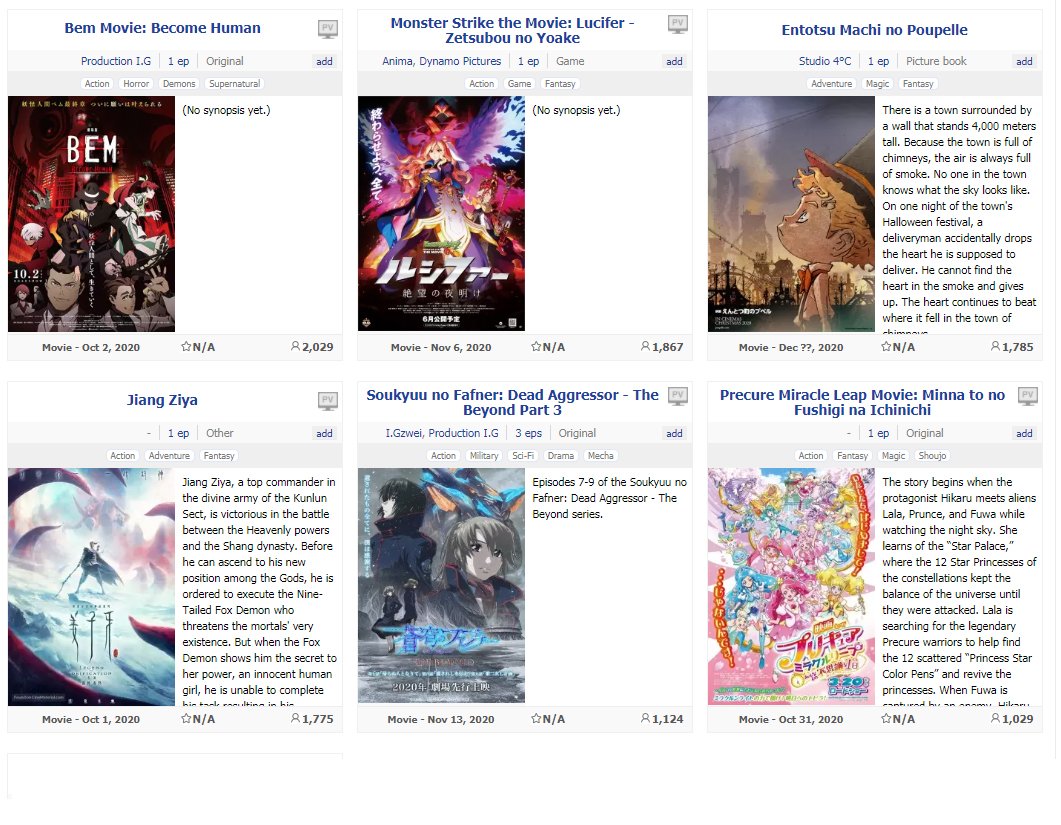
Task: Open Soukyuu no Fafner poster thumbnail
Action: 441,586
